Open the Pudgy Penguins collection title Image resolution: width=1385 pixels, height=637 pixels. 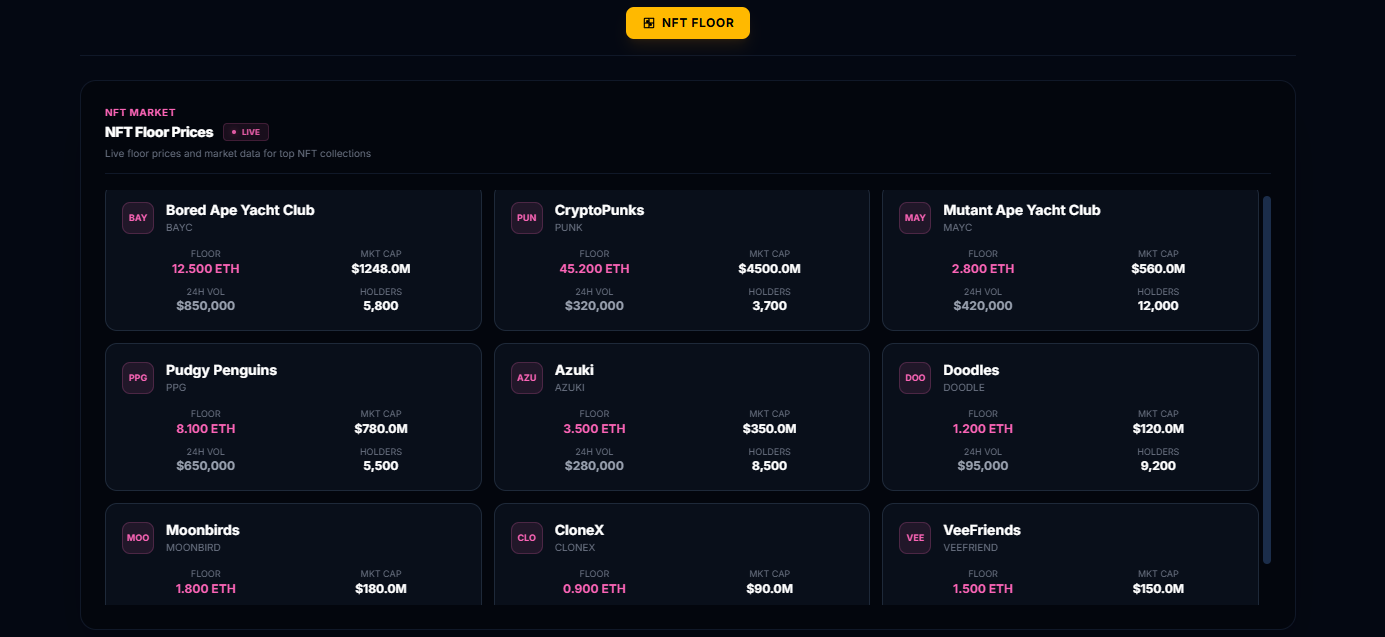click(x=221, y=370)
